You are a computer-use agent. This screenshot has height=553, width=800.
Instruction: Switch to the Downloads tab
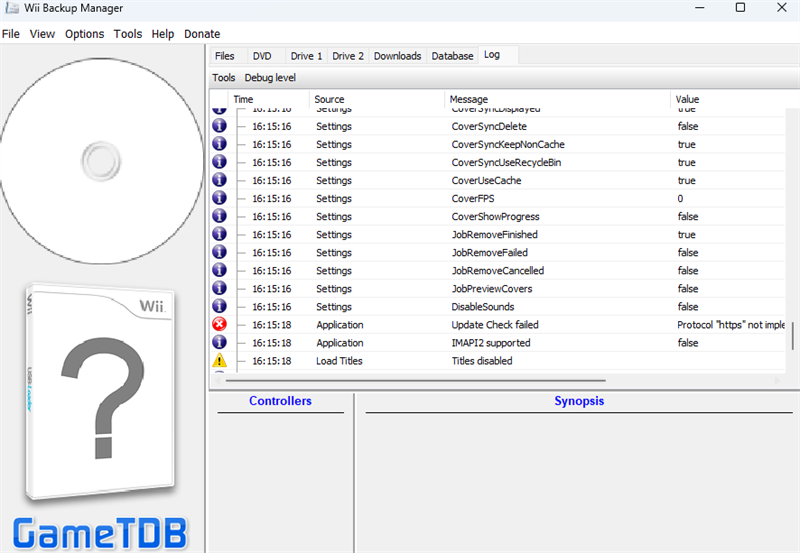[397, 56]
